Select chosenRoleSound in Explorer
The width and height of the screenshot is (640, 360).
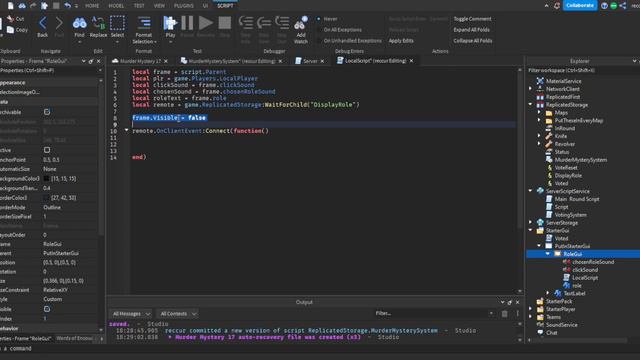[x=593, y=262]
